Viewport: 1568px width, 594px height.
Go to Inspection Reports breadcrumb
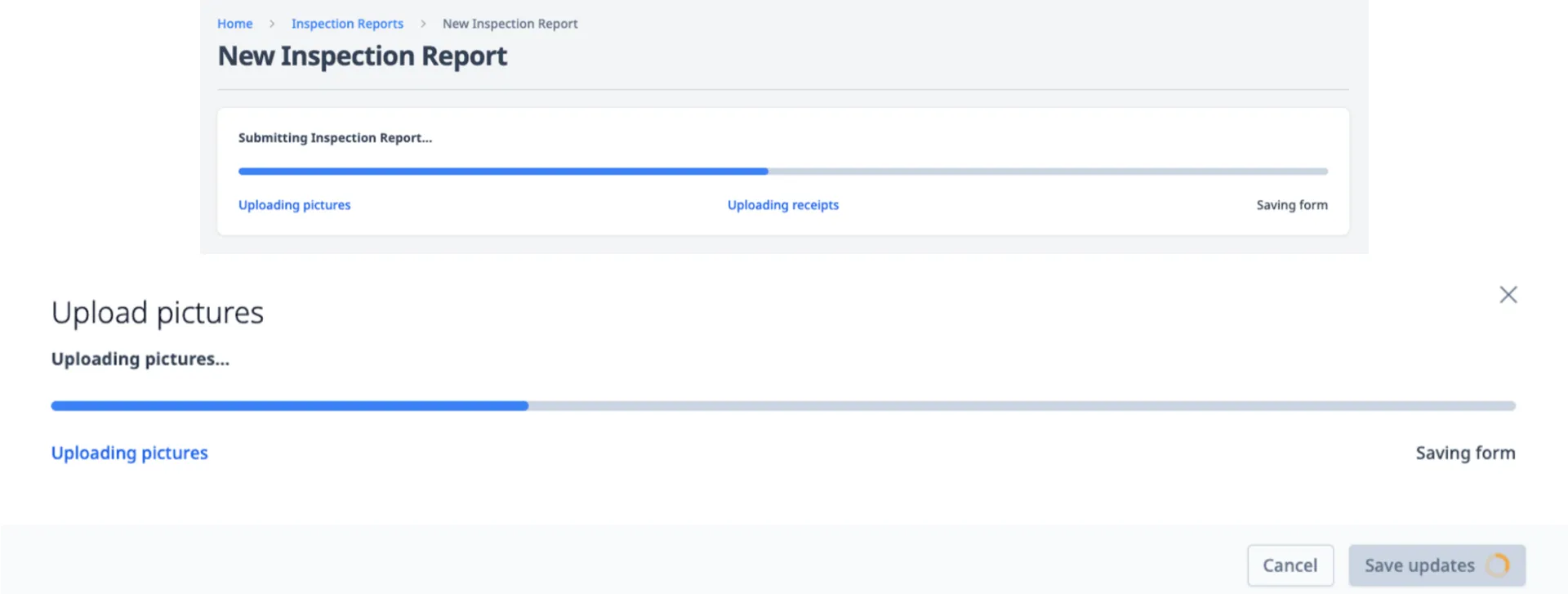coord(347,24)
